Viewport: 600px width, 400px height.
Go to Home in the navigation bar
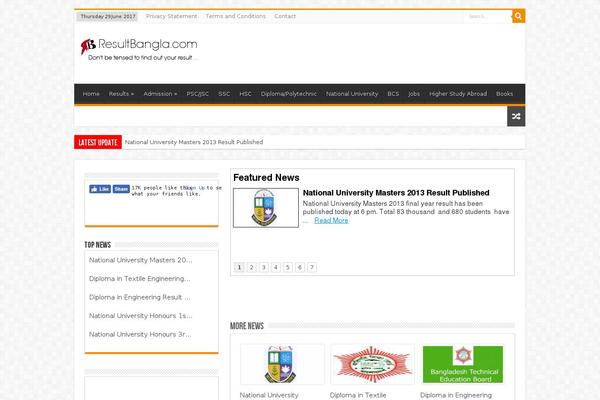(x=91, y=94)
